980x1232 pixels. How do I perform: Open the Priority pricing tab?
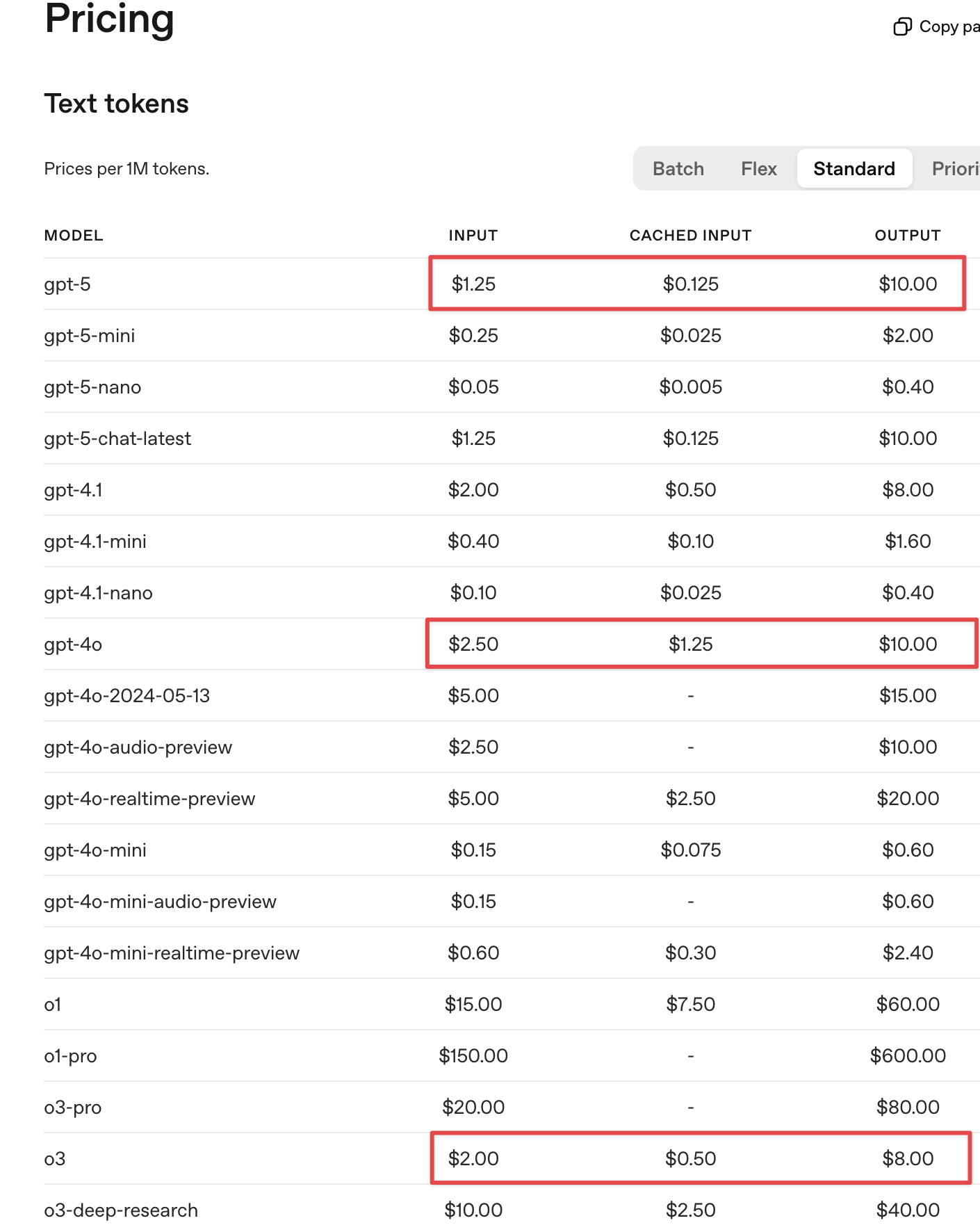pos(956,168)
